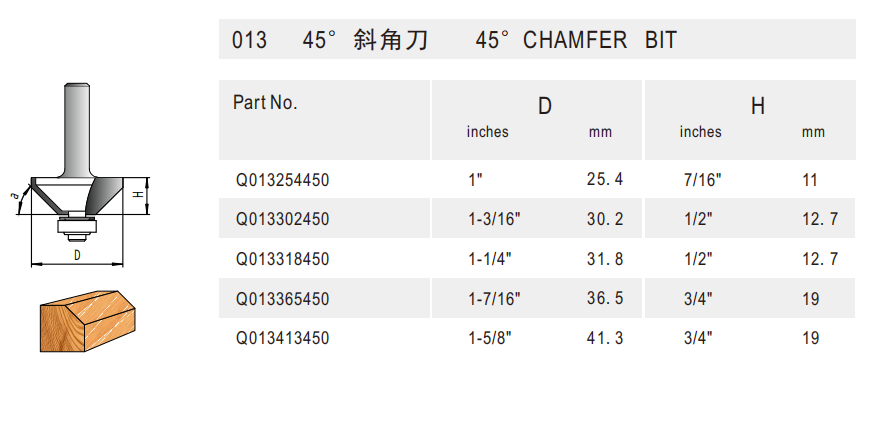Open part number Q013302450
The image size is (890, 432).
[283, 220]
